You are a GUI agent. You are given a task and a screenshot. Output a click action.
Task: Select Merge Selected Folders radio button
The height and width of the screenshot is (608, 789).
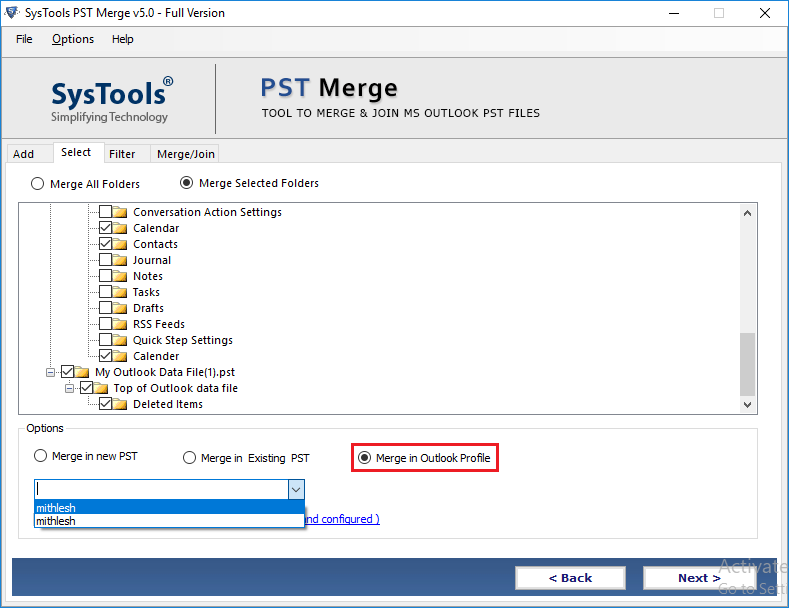[186, 183]
